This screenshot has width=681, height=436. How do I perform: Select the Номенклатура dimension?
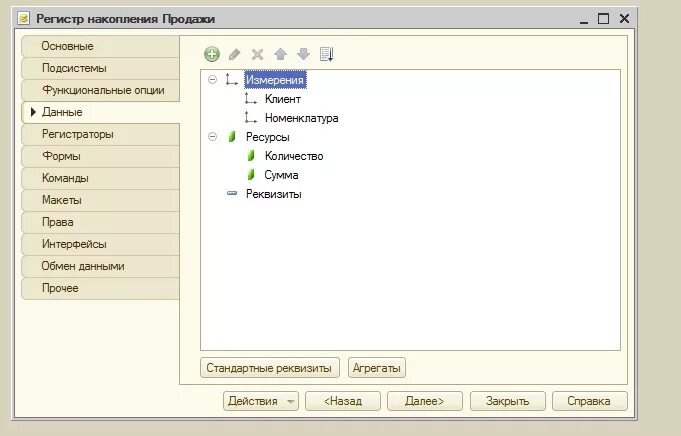click(x=301, y=118)
